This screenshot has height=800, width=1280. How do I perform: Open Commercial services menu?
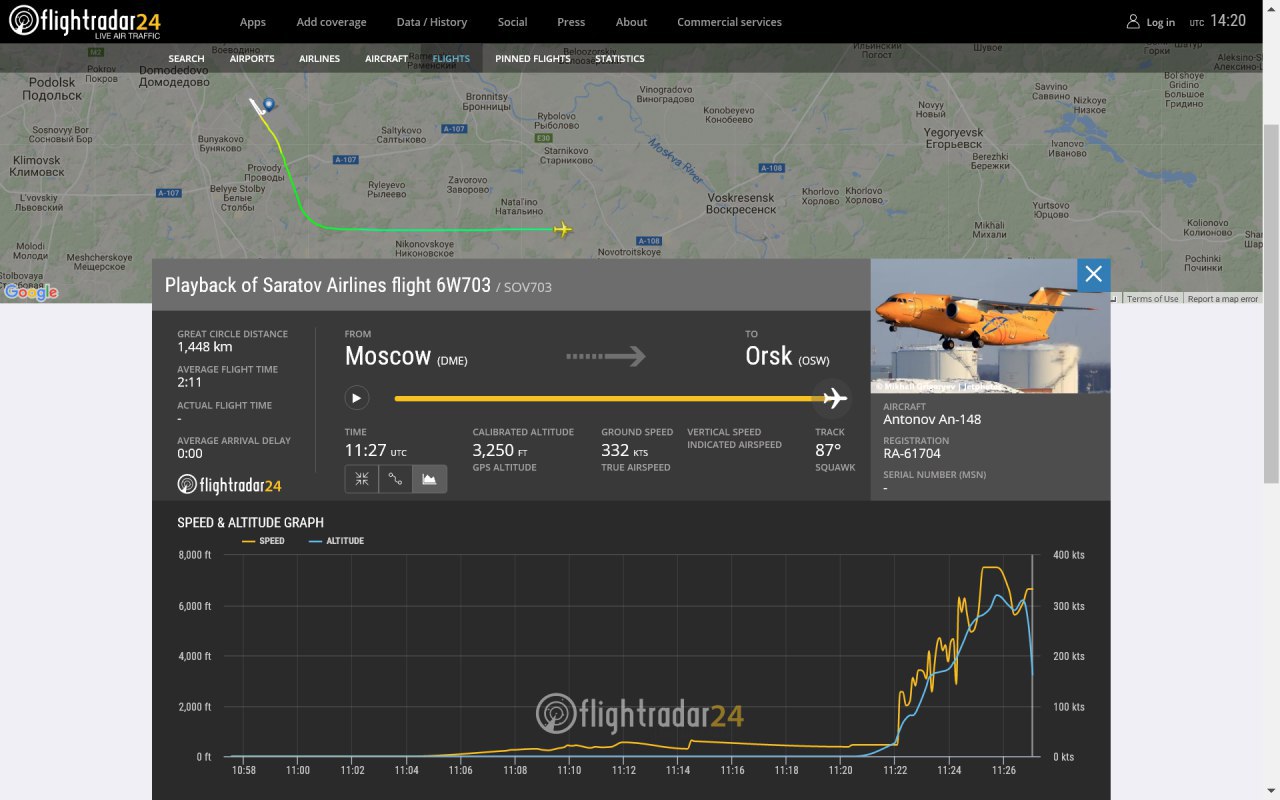pos(729,22)
